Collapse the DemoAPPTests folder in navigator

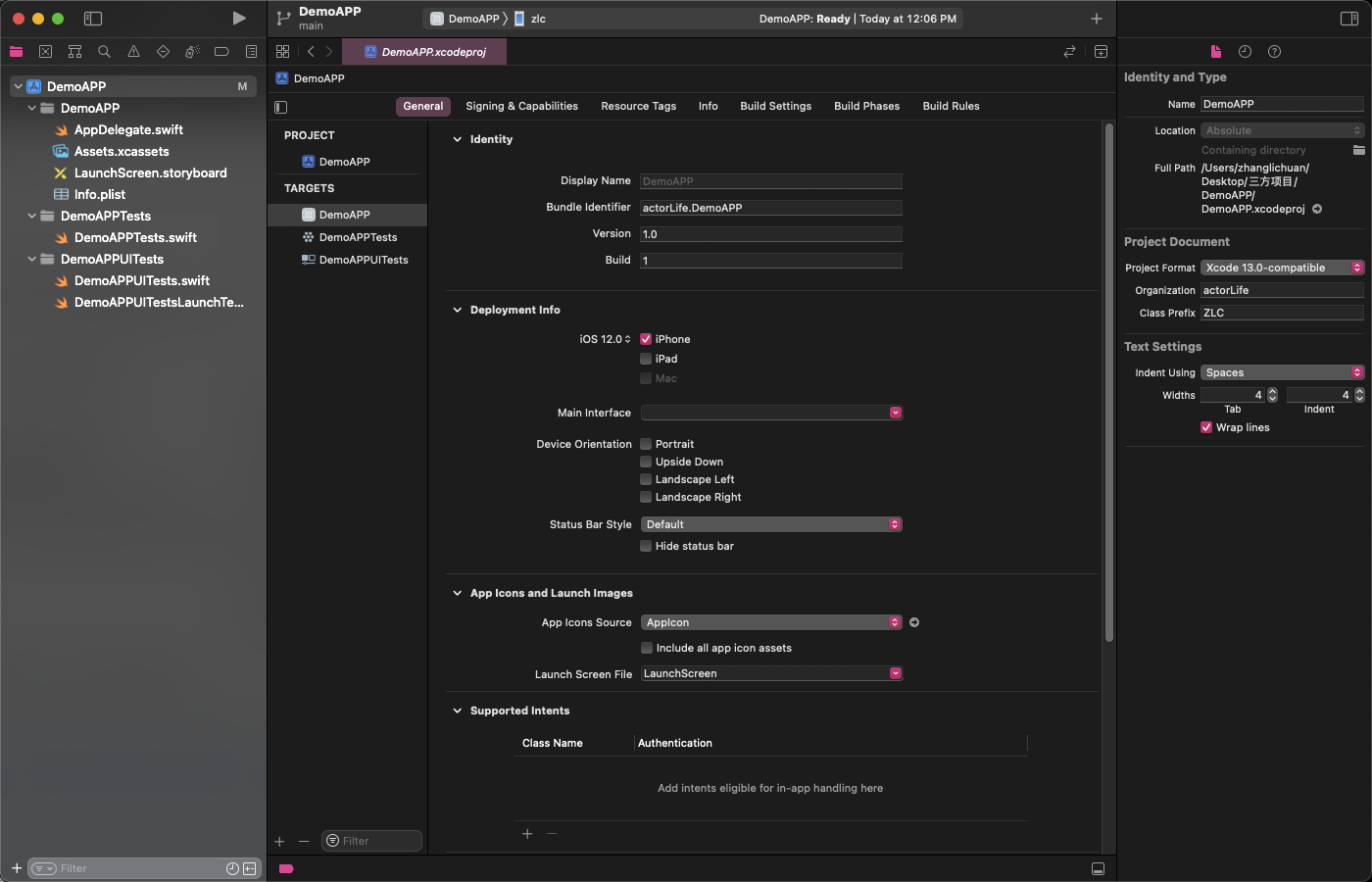point(32,216)
